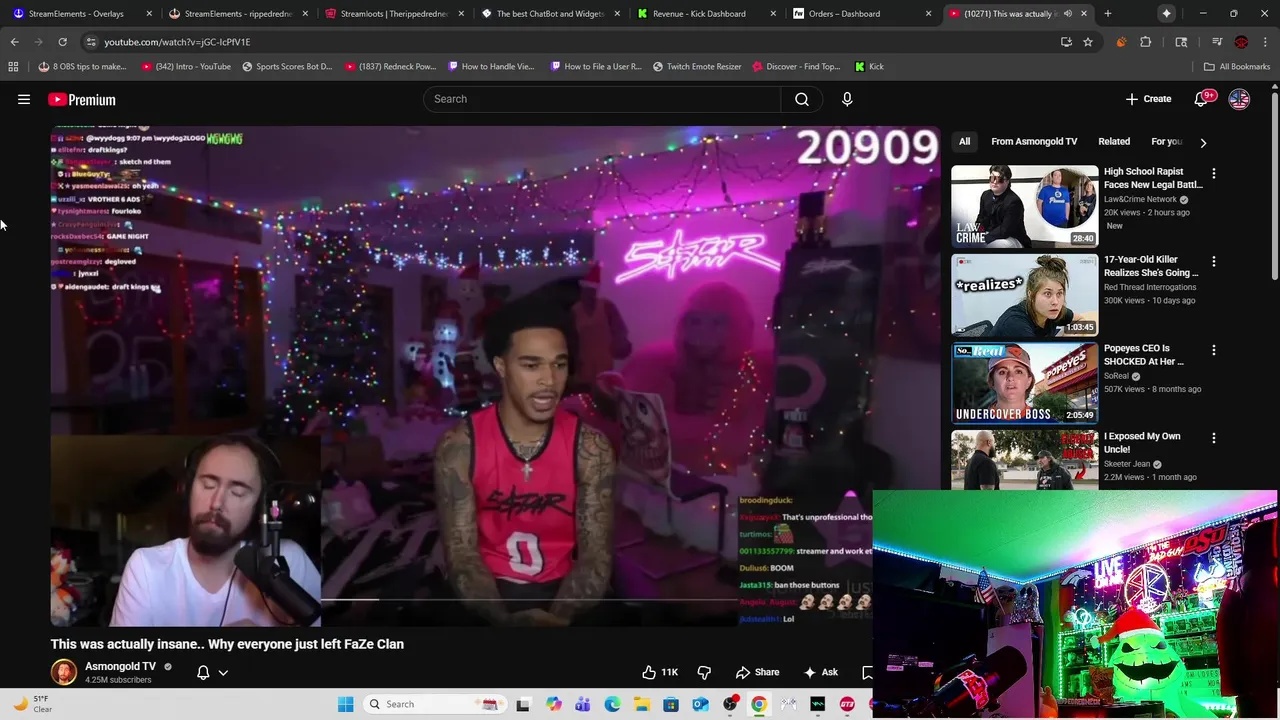1280x720 pixels.
Task: Open weather widget showing 51°F
Action: pyautogui.click(x=33, y=704)
